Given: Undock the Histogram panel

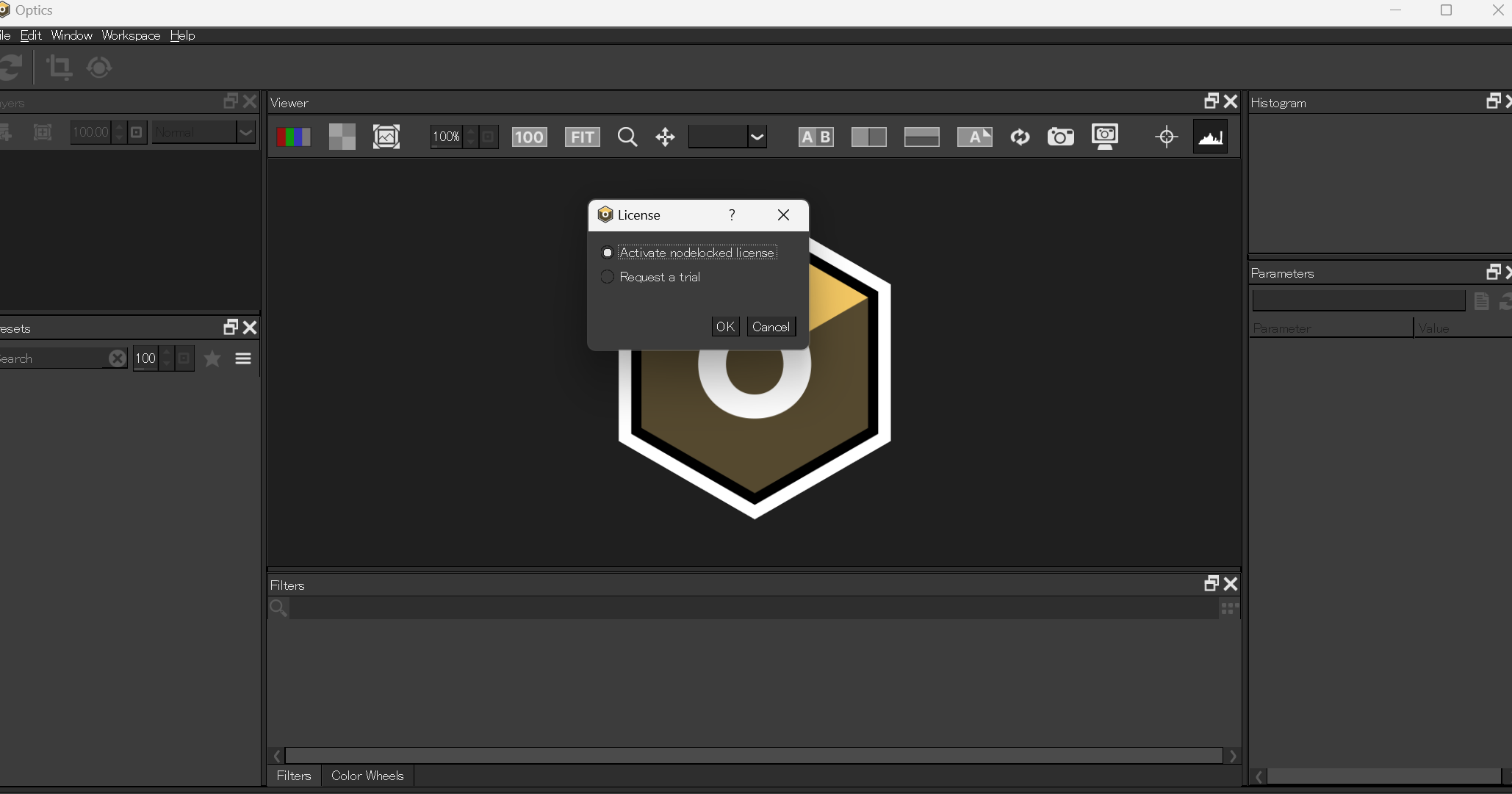Looking at the screenshot, I should click(x=1493, y=101).
